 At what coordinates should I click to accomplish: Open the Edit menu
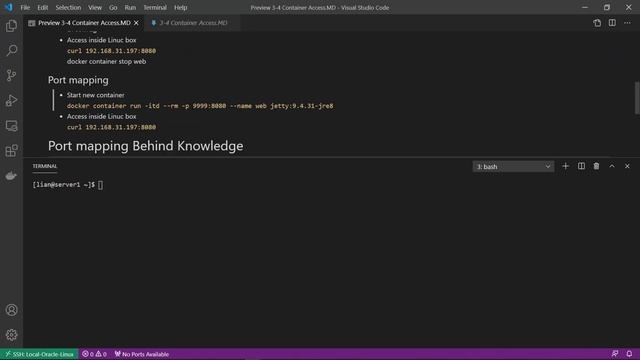click(42, 7)
